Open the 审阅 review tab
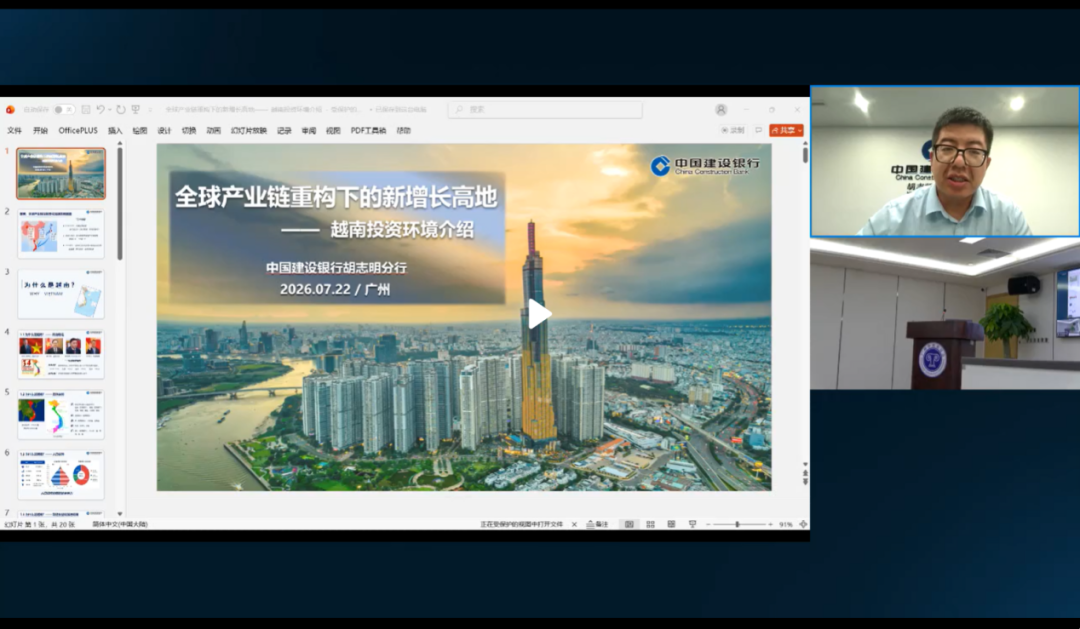Image resolution: width=1080 pixels, height=629 pixels. [x=309, y=130]
